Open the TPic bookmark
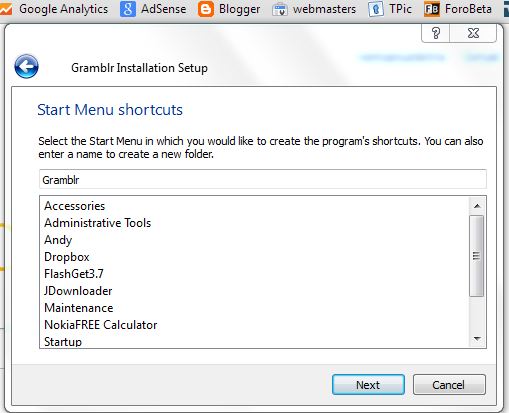 pos(390,9)
